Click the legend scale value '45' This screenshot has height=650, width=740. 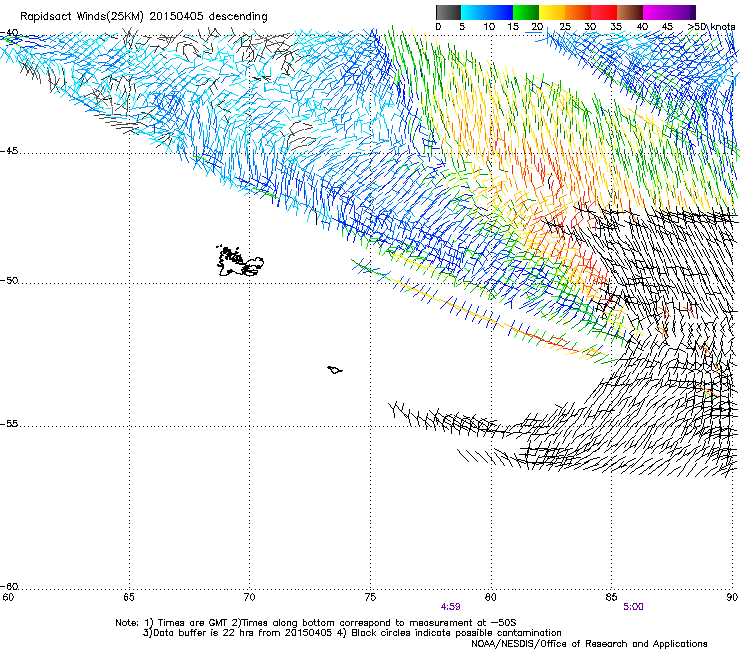click(x=667, y=27)
